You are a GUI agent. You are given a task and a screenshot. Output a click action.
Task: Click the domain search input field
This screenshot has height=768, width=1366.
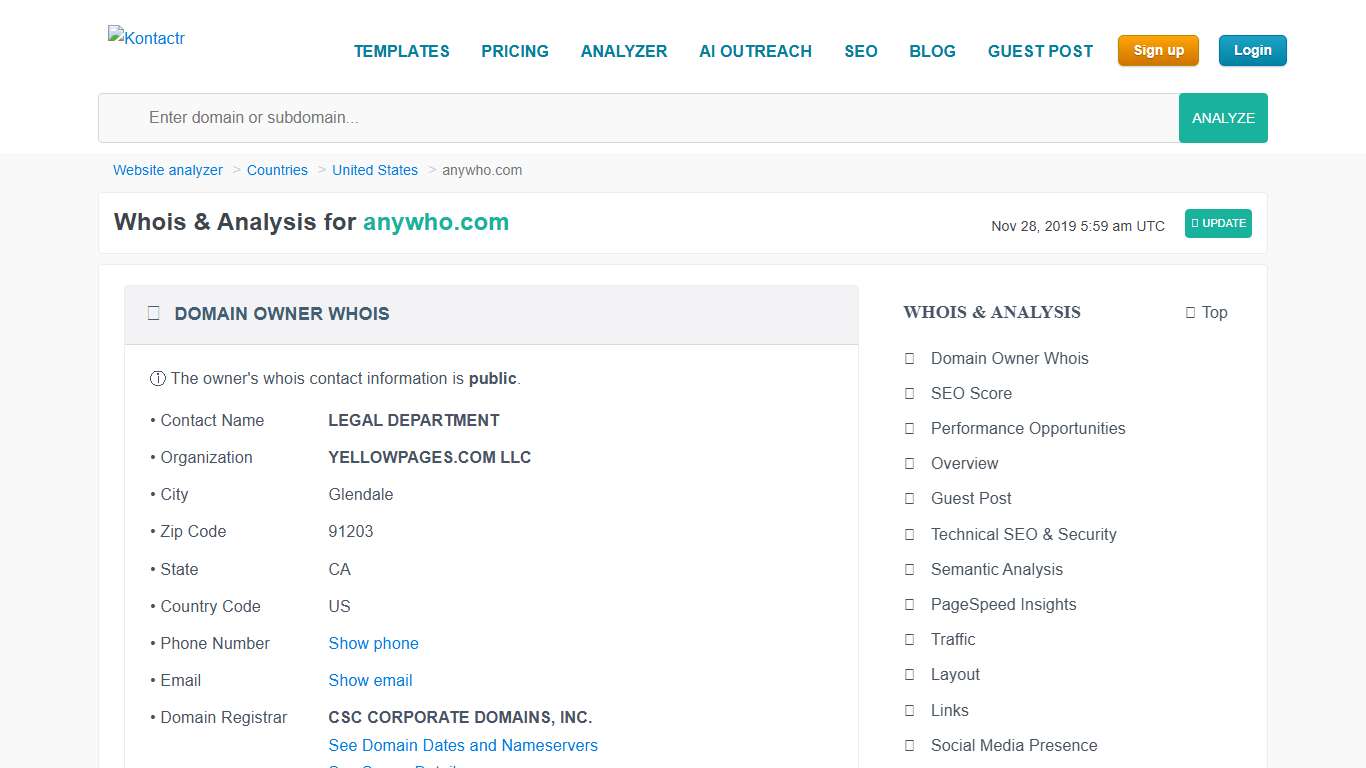coord(600,117)
